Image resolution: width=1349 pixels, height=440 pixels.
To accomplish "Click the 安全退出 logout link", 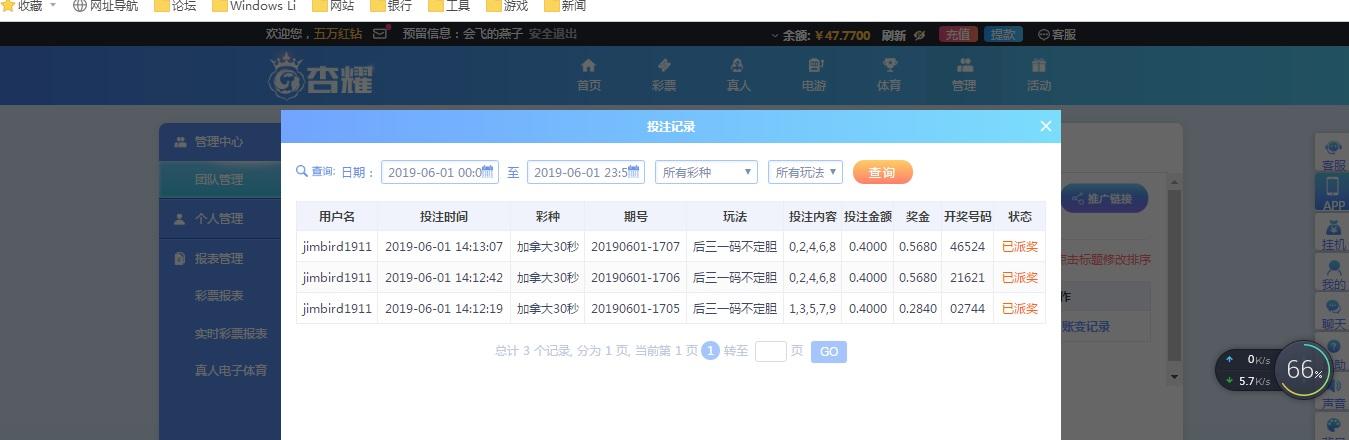I will click(x=553, y=34).
